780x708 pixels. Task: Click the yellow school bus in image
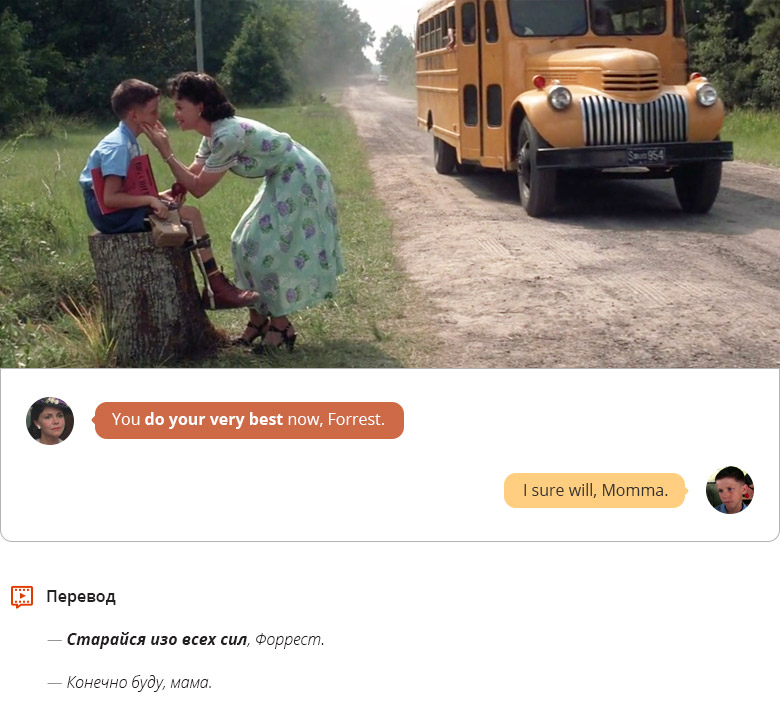(x=572, y=107)
